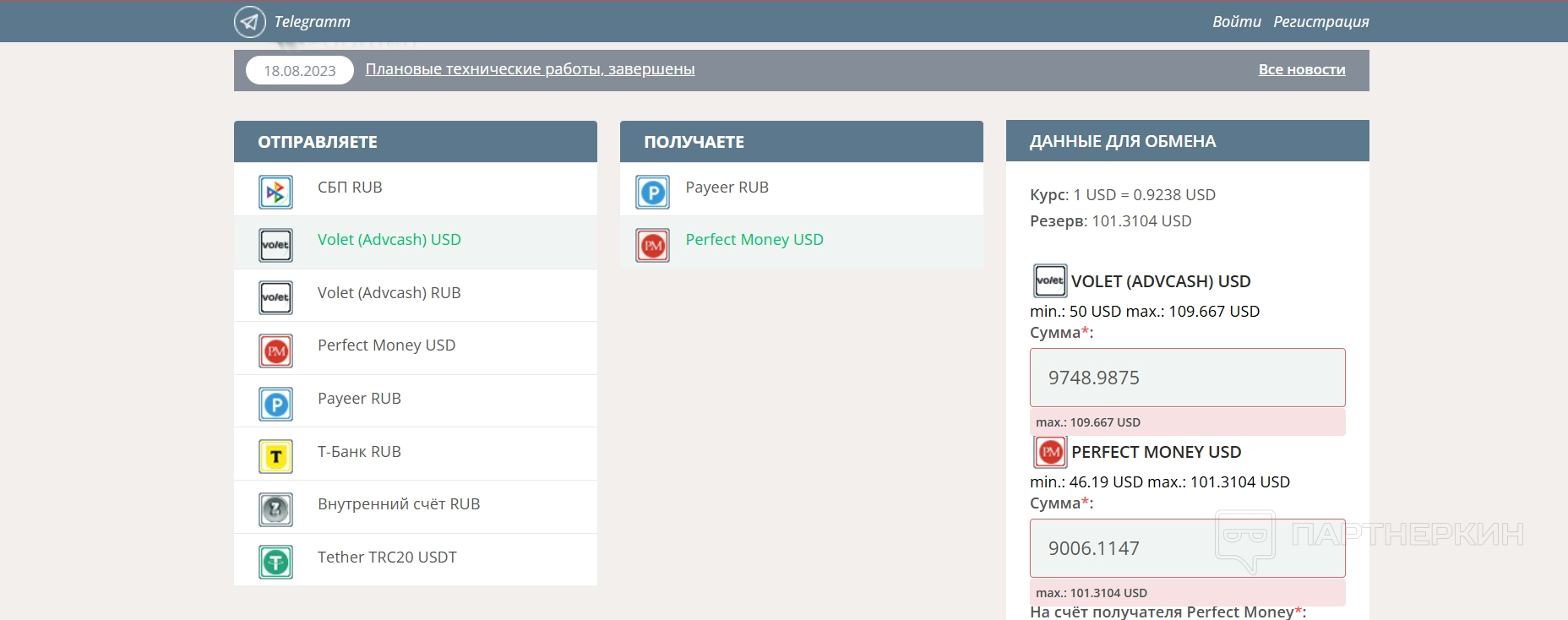The height and width of the screenshot is (620, 1568).
Task: Select Payeer RUB in the send list
Action: tap(416, 401)
